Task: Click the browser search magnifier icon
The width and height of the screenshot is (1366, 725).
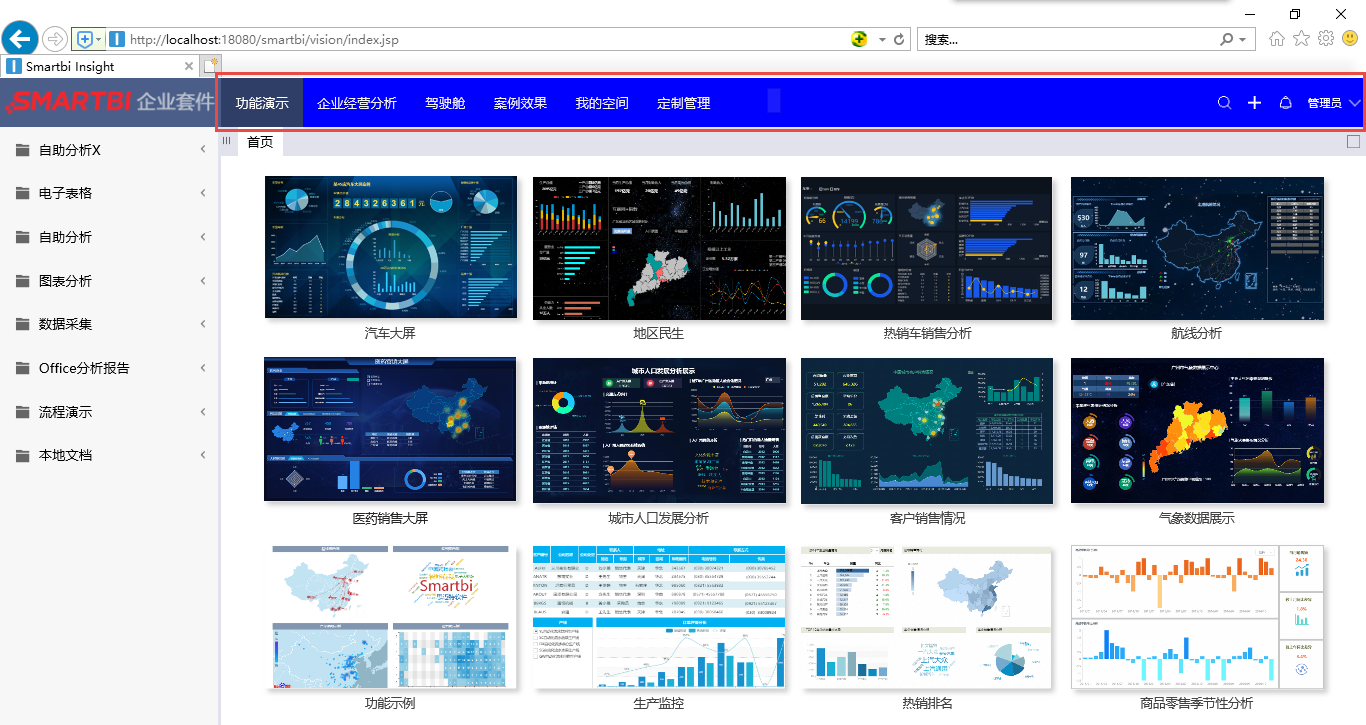Action: pyautogui.click(x=1227, y=39)
